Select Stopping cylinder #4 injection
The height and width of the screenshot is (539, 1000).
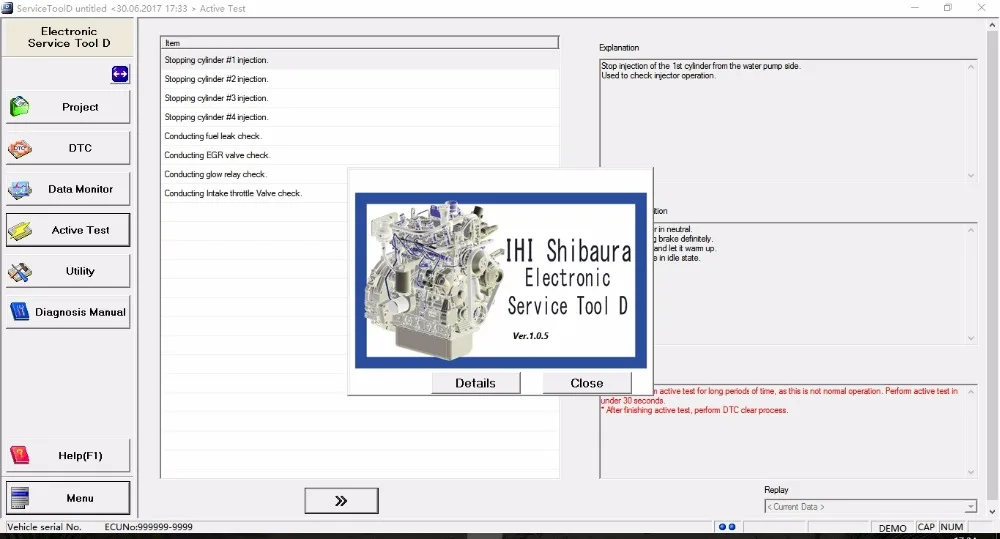click(x=360, y=117)
